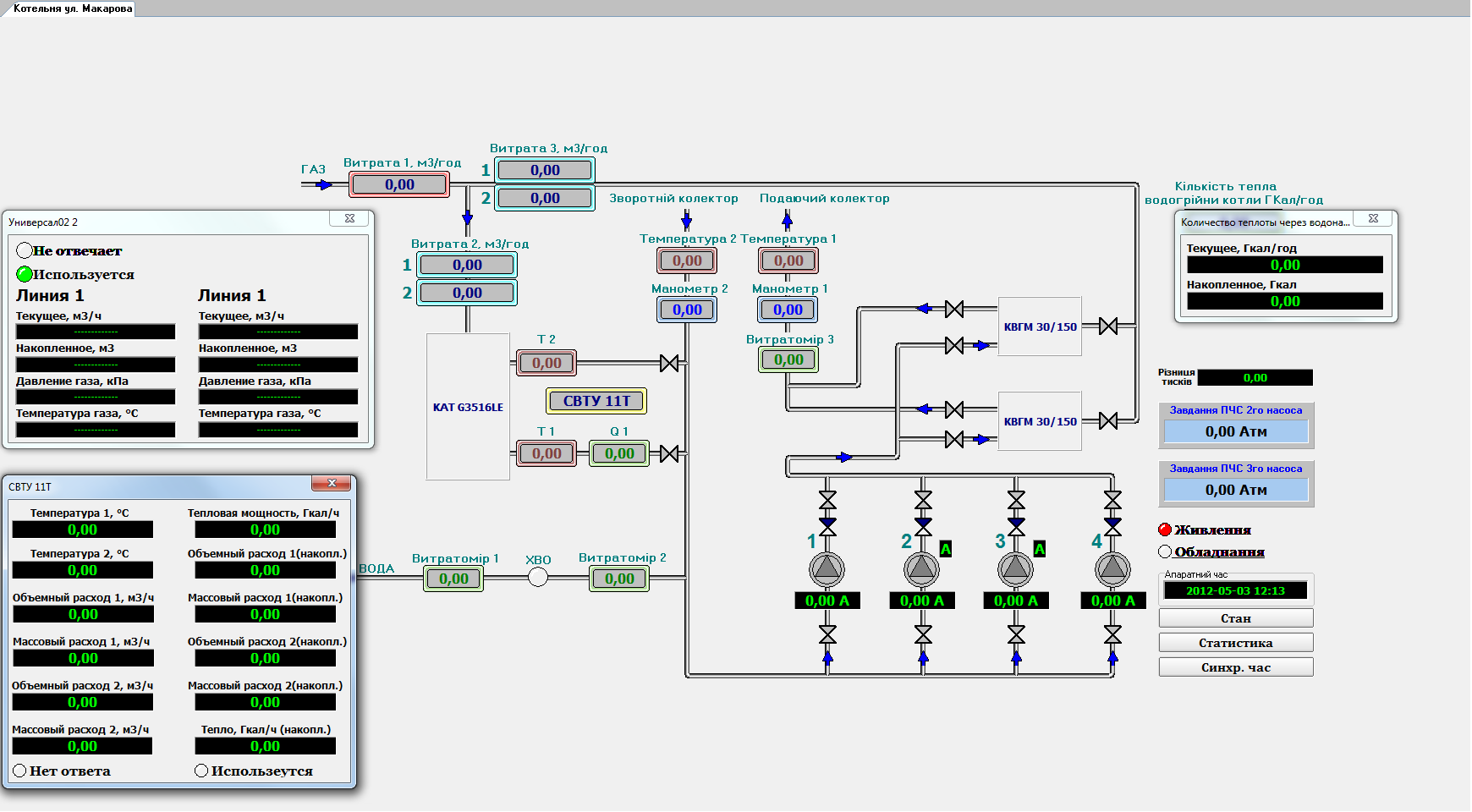The height and width of the screenshot is (812, 1472).
Task: Click valve right of upper КВГМ 30/150 boiler
Action: 1108,326
